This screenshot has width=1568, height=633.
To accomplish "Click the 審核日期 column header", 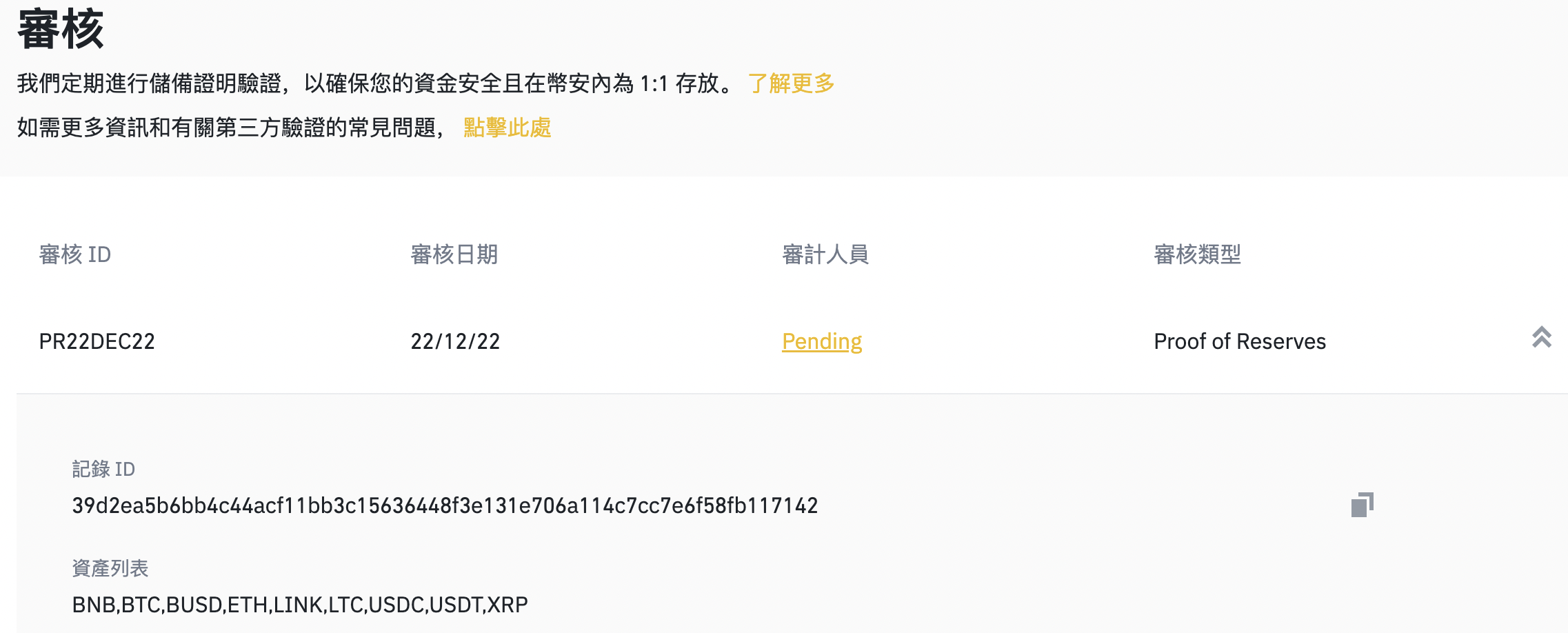I will click(455, 254).
